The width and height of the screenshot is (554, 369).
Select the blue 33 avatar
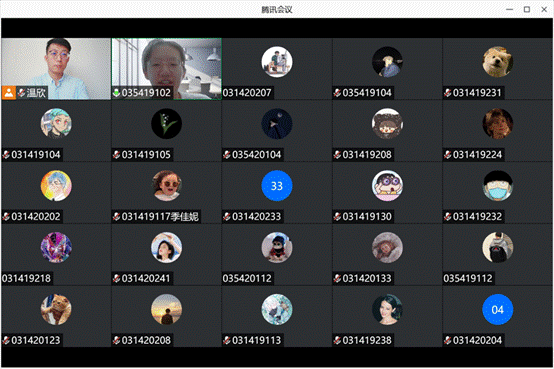(277, 186)
